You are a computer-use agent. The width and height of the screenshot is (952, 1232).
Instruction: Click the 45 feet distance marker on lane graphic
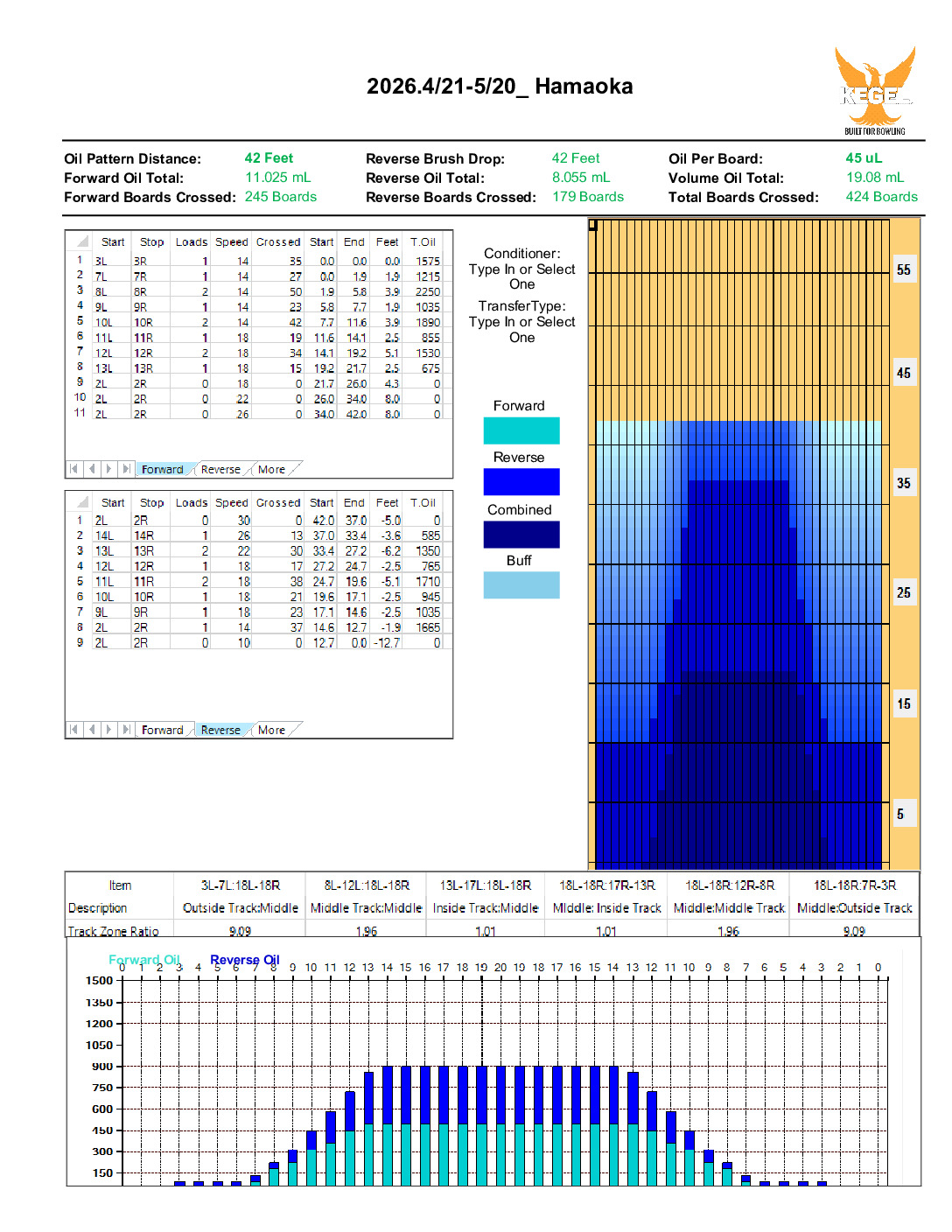[x=903, y=374]
